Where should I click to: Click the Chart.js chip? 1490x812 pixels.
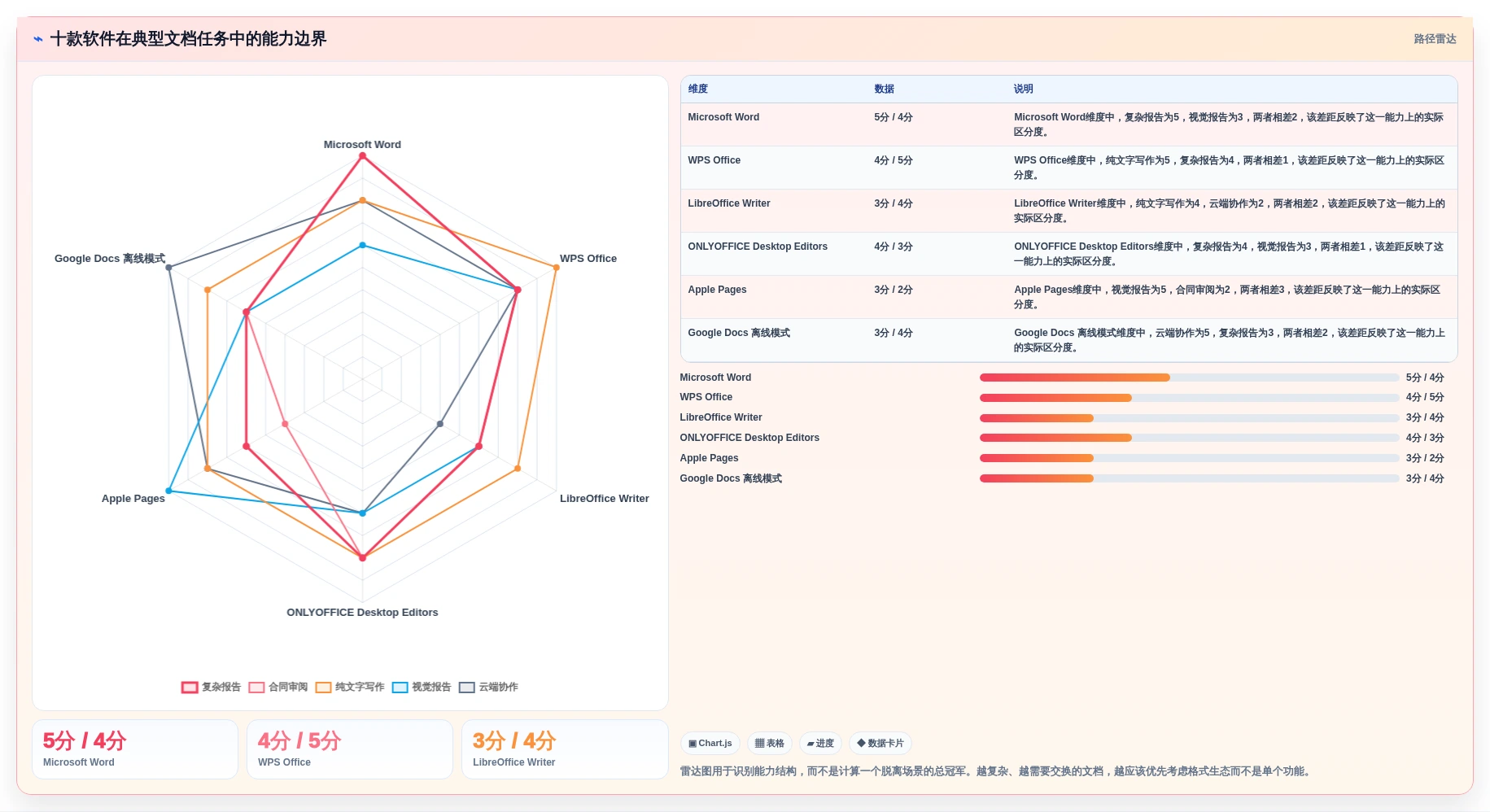710,743
